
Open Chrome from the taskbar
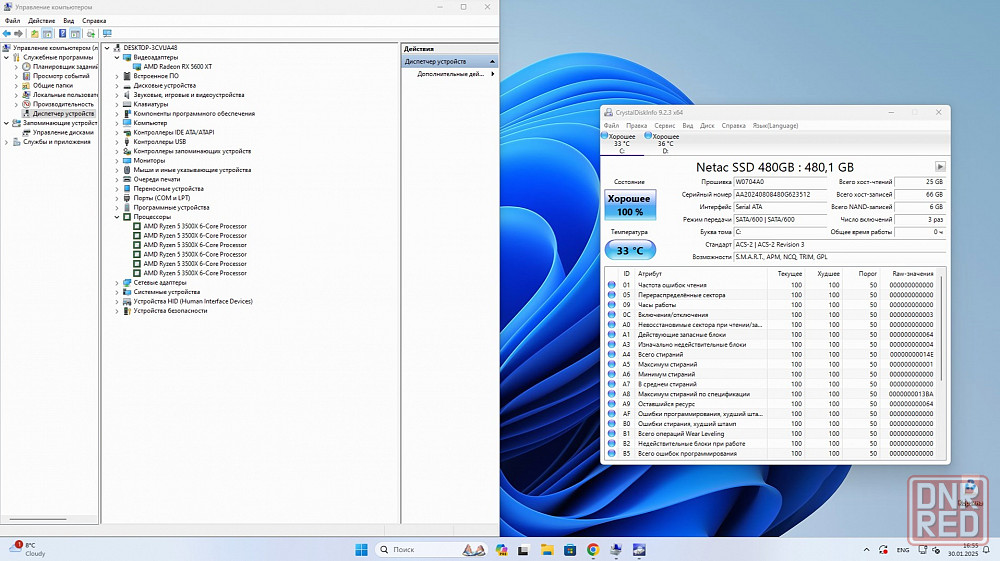pyautogui.click(x=593, y=549)
